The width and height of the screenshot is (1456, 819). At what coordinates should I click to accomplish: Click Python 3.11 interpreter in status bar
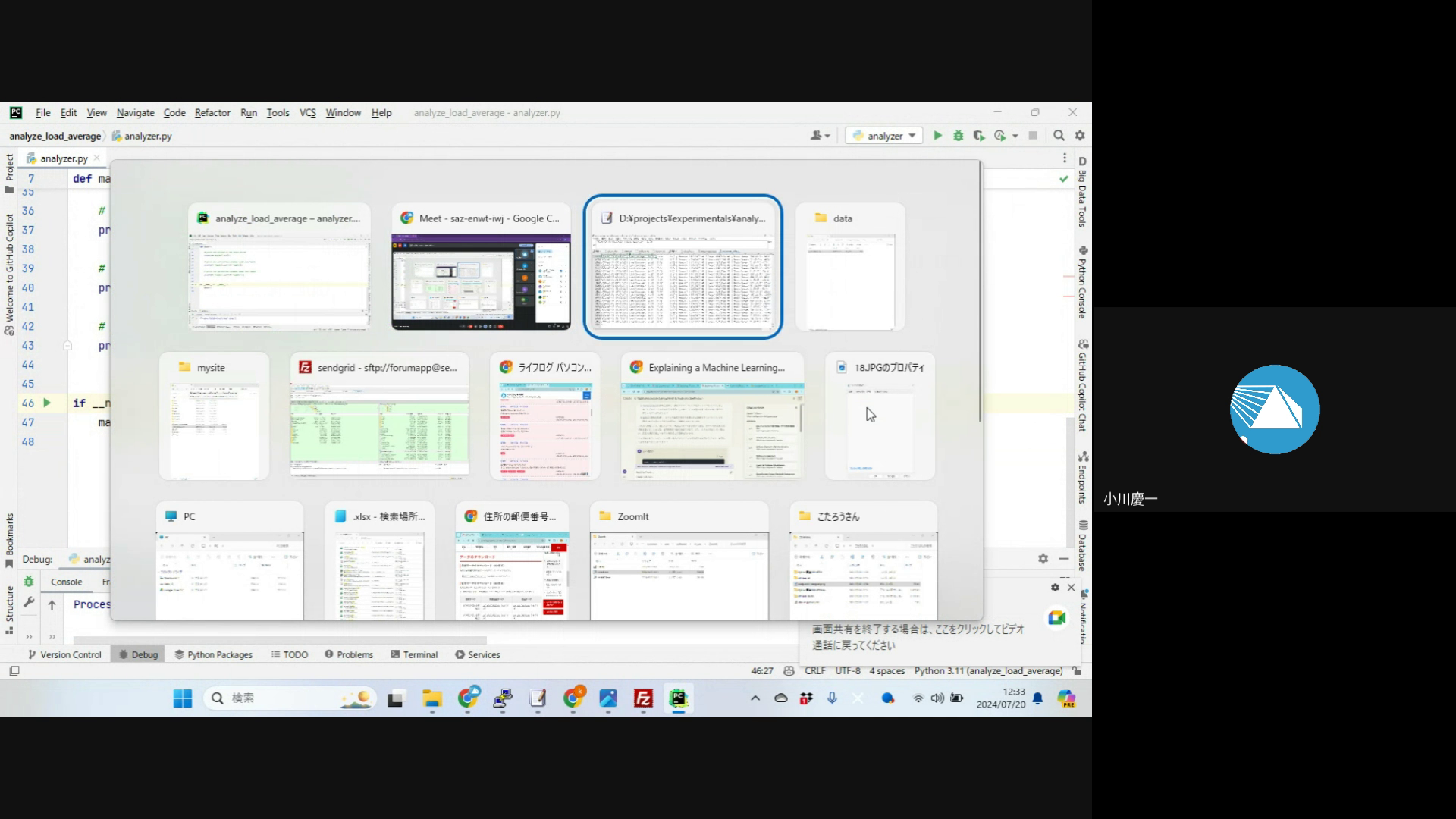(x=987, y=671)
